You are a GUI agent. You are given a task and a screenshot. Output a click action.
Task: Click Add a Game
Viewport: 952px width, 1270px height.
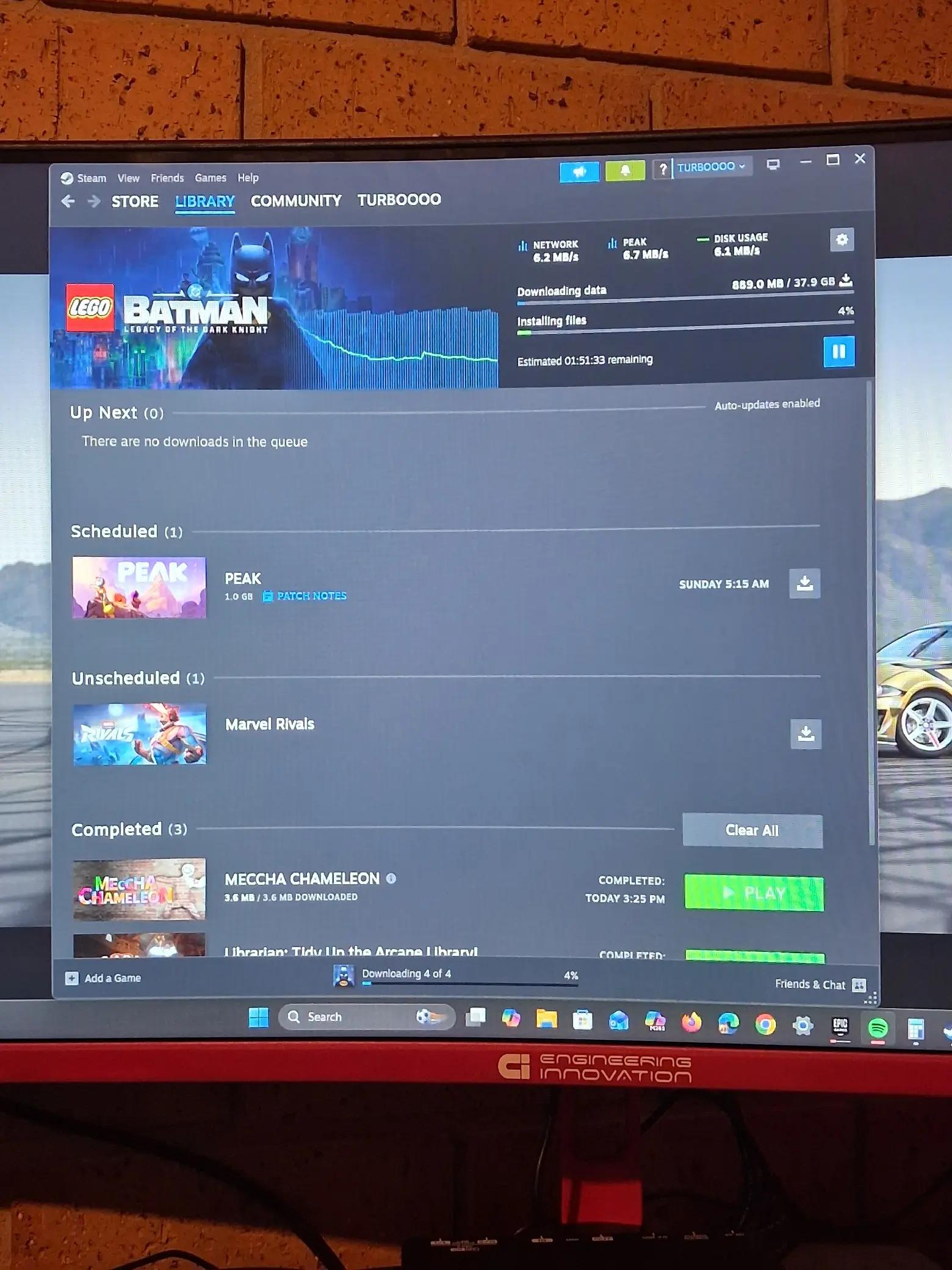(103, 978)
